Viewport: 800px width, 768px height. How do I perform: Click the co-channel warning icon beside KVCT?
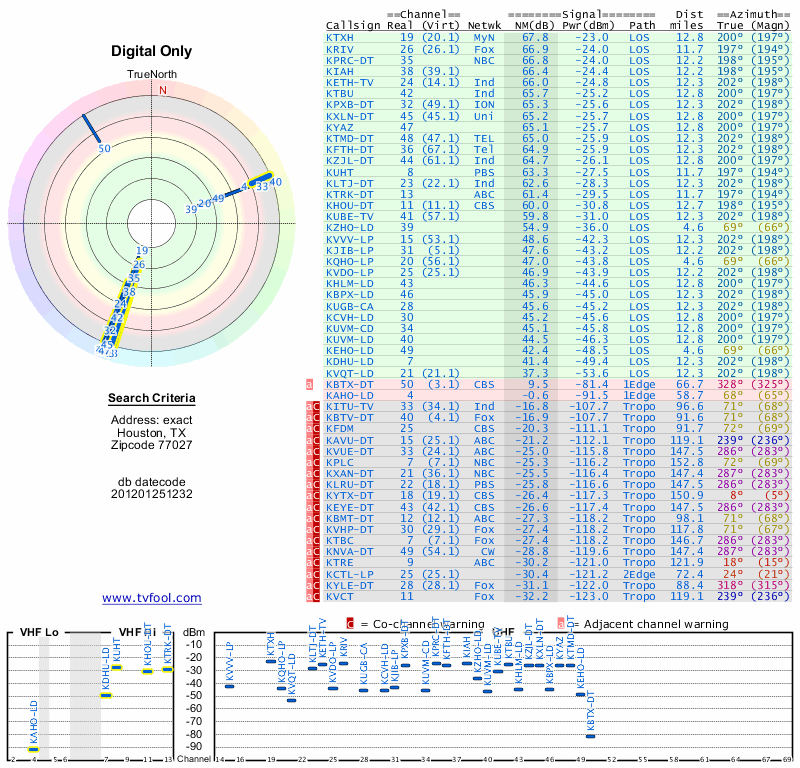[312, 596]
